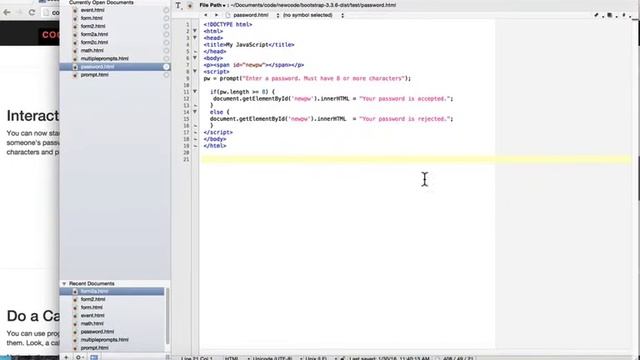Select form2.html in open documents

pos(93,27)
